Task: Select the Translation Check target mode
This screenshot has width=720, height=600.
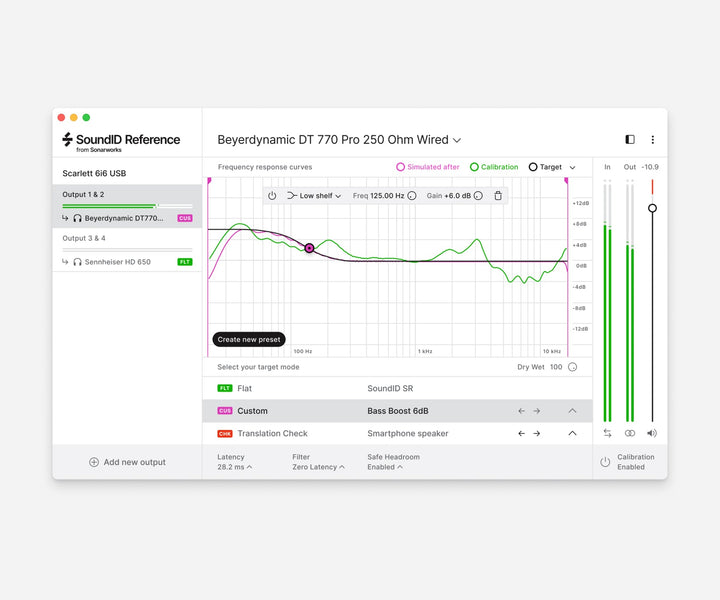Action: [397, 433]
